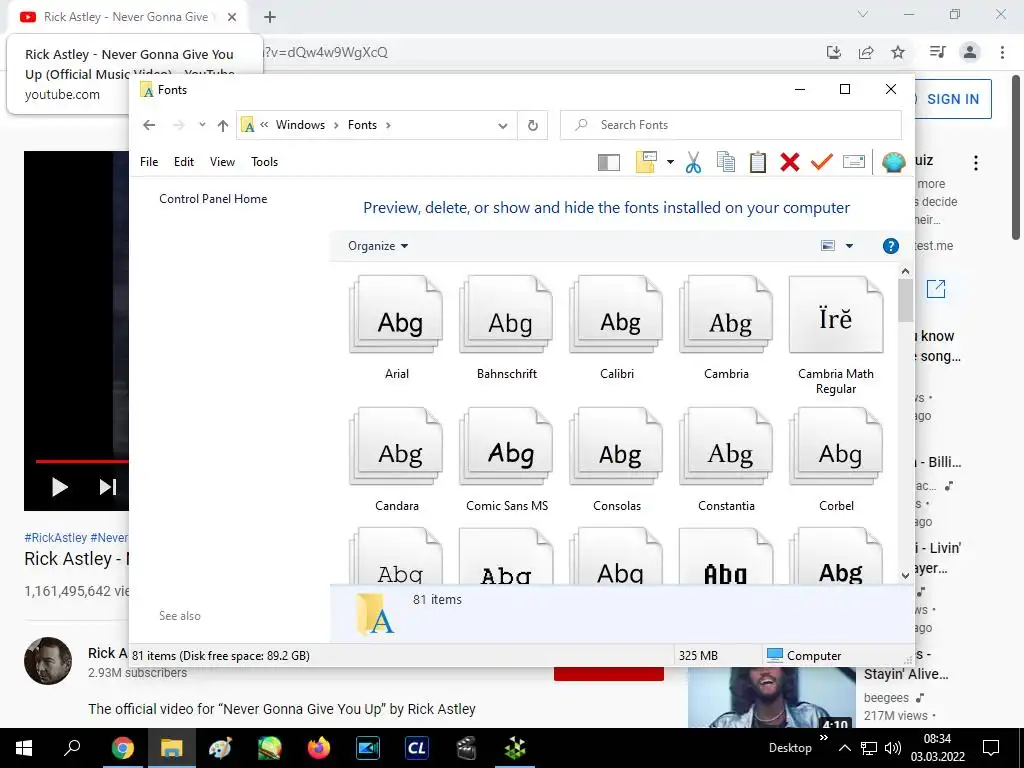This screenshot has width=1024, height=768.
Task: Click the Windows breadcrumb segment
Action: [x=300, y=125]
